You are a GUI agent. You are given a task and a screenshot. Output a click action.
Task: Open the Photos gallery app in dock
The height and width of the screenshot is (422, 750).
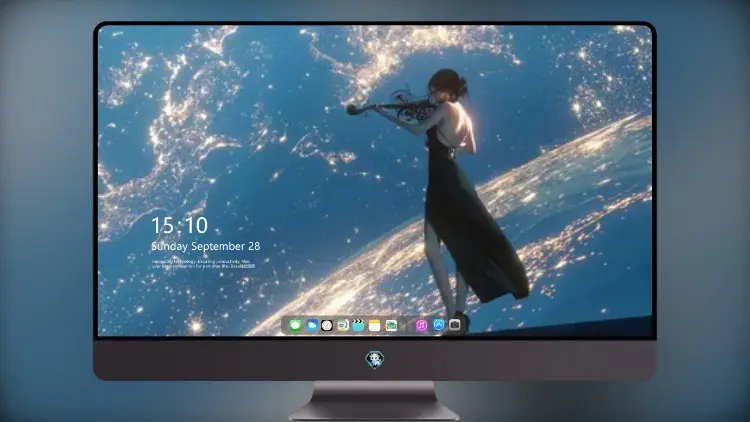[391, 325]
